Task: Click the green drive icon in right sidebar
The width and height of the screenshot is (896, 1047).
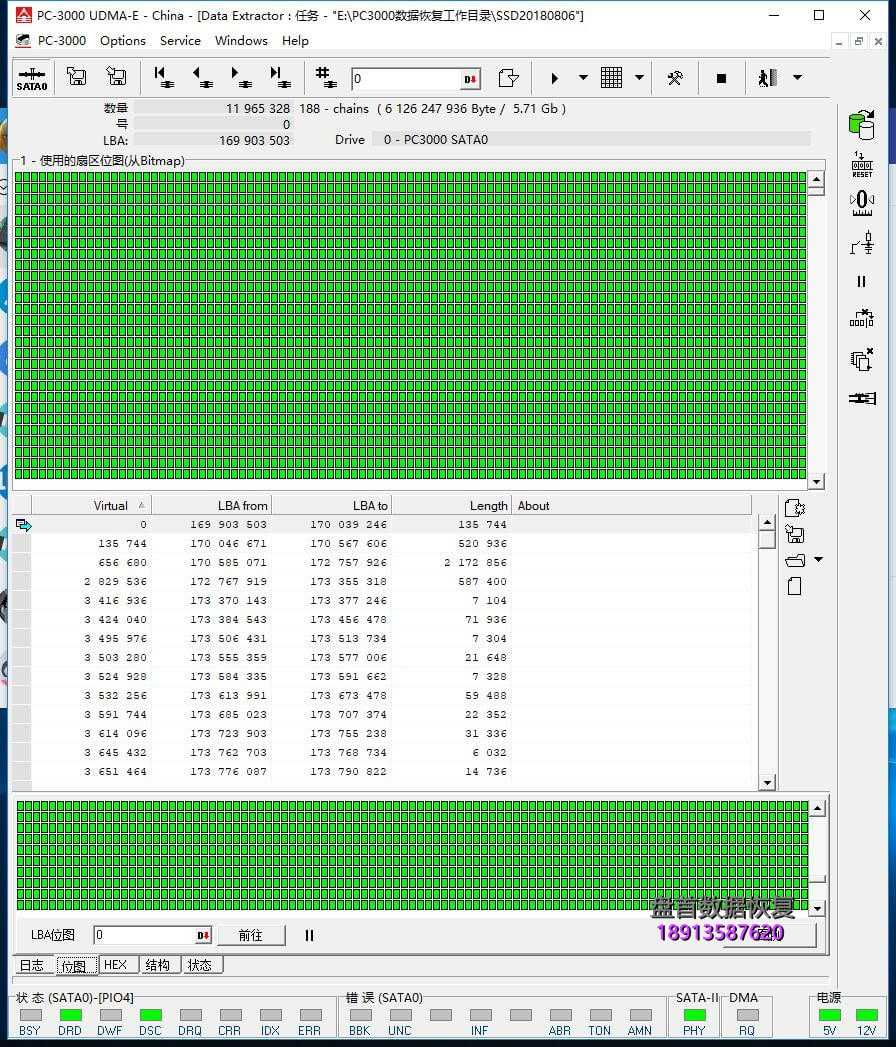Action: point(860,124)
